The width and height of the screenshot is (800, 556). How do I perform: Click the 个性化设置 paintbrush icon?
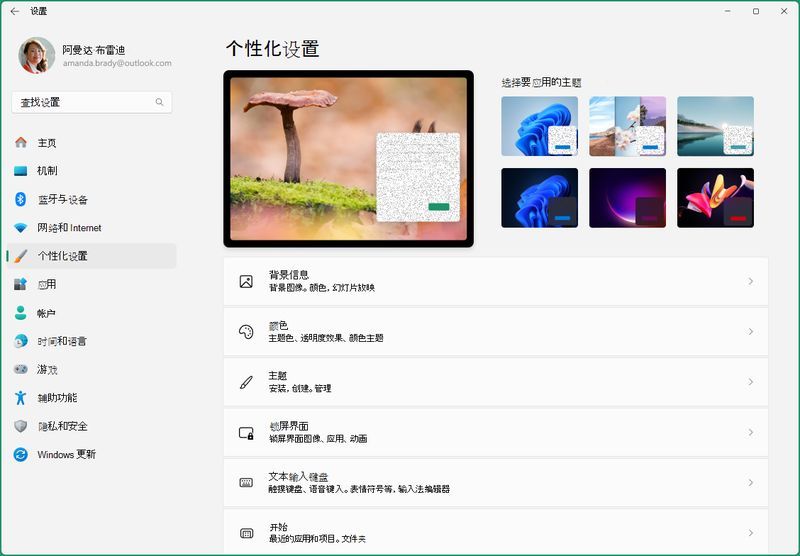(20, 256)
